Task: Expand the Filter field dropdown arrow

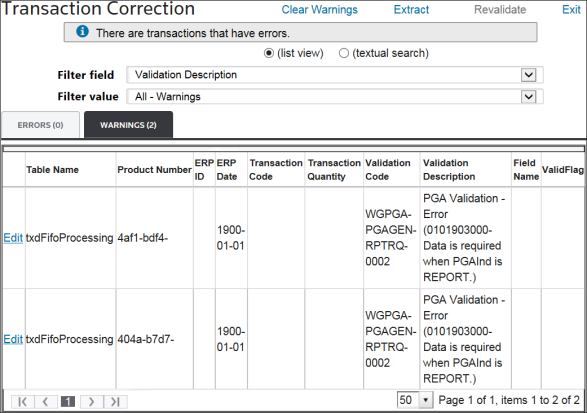Action: coord(528,75)
